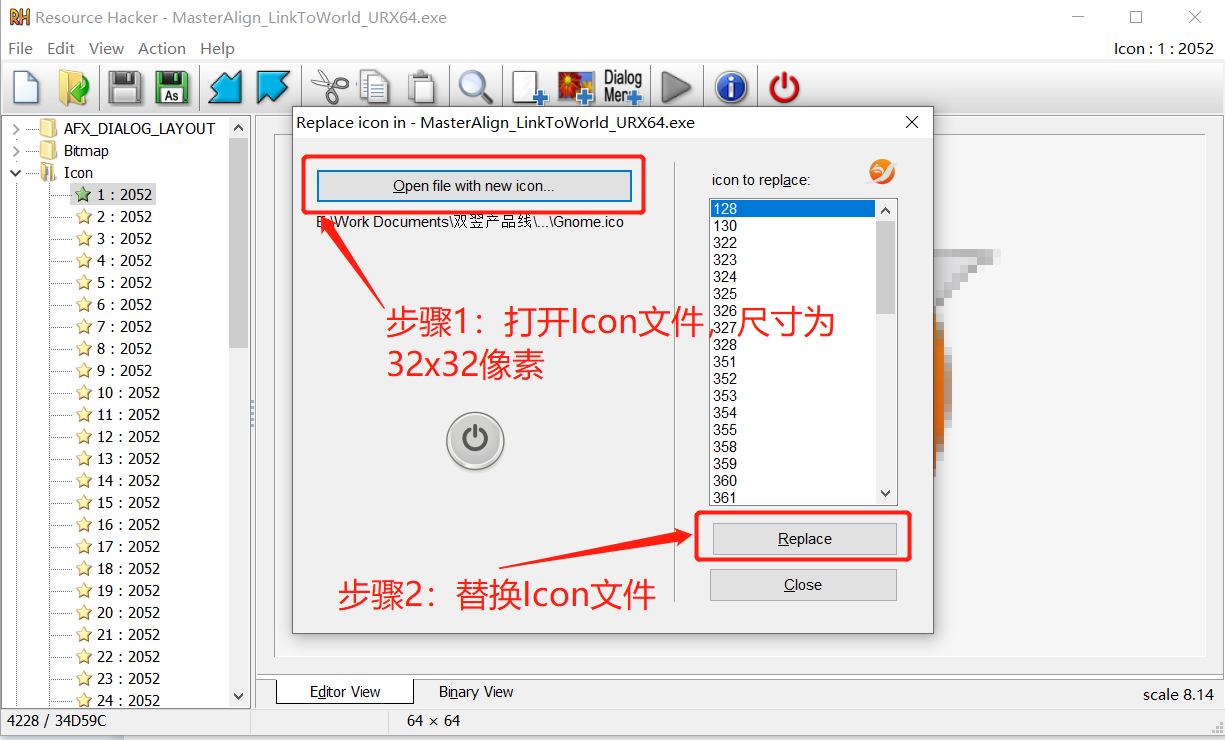Click the Save As toolbar icon
The image size is (1225, 740).
[x=172, y=87]
